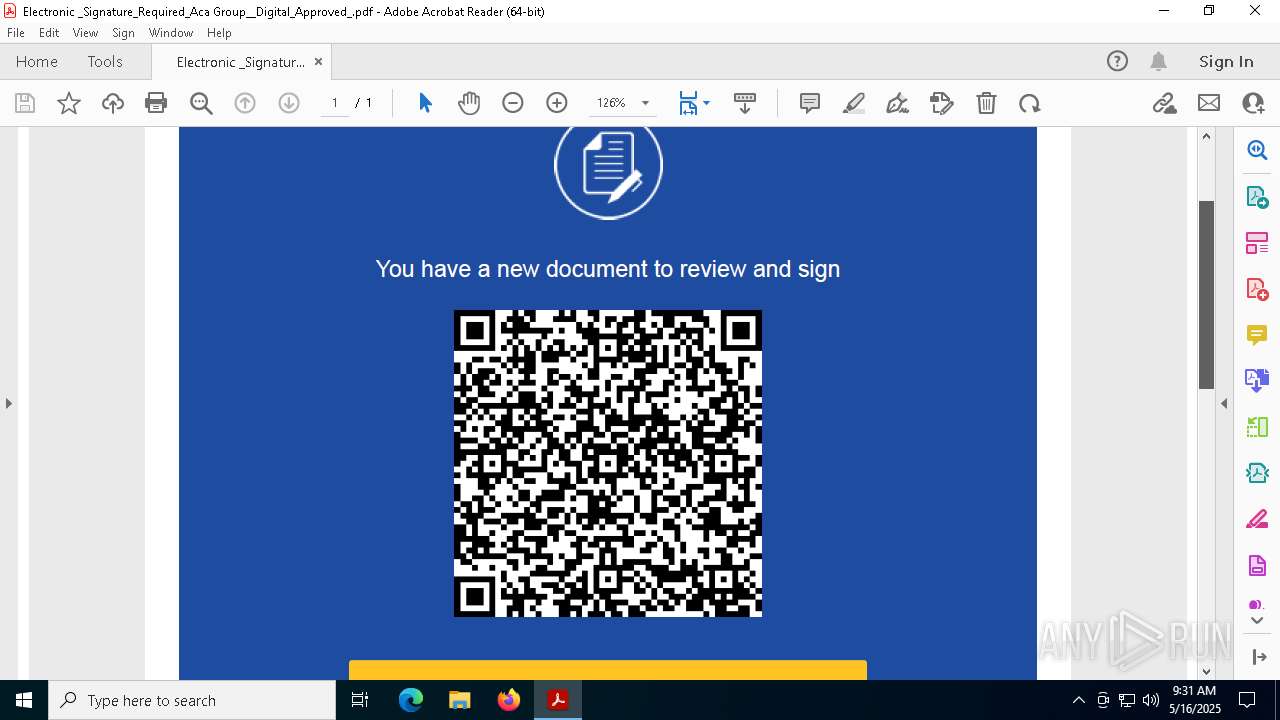Open the Sign with pen tool
The width and height of the screenshot is (1280, 720).
click(x=898, y=103)
